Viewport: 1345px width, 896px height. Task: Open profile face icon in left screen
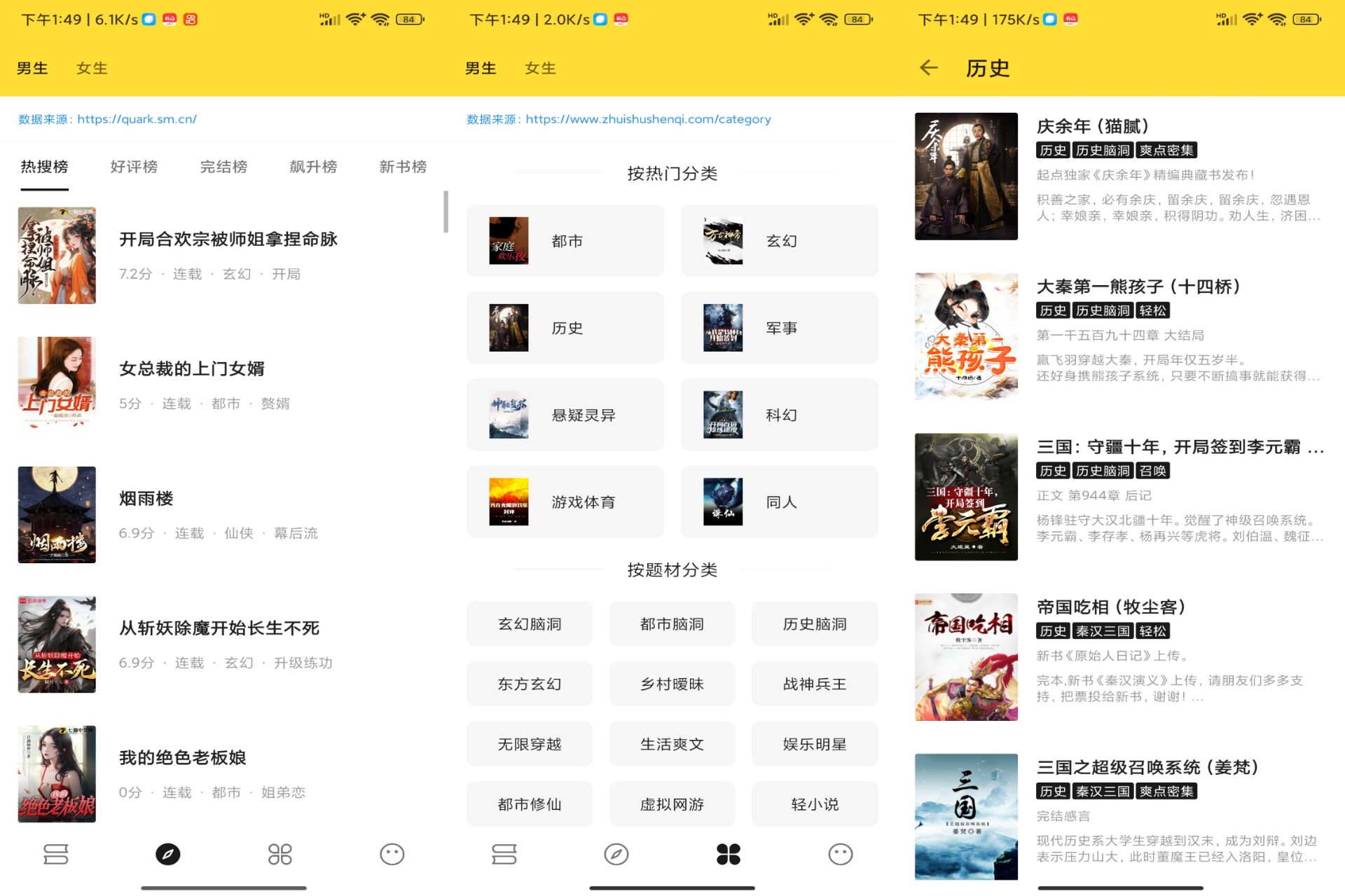click(x=392, y=854)
